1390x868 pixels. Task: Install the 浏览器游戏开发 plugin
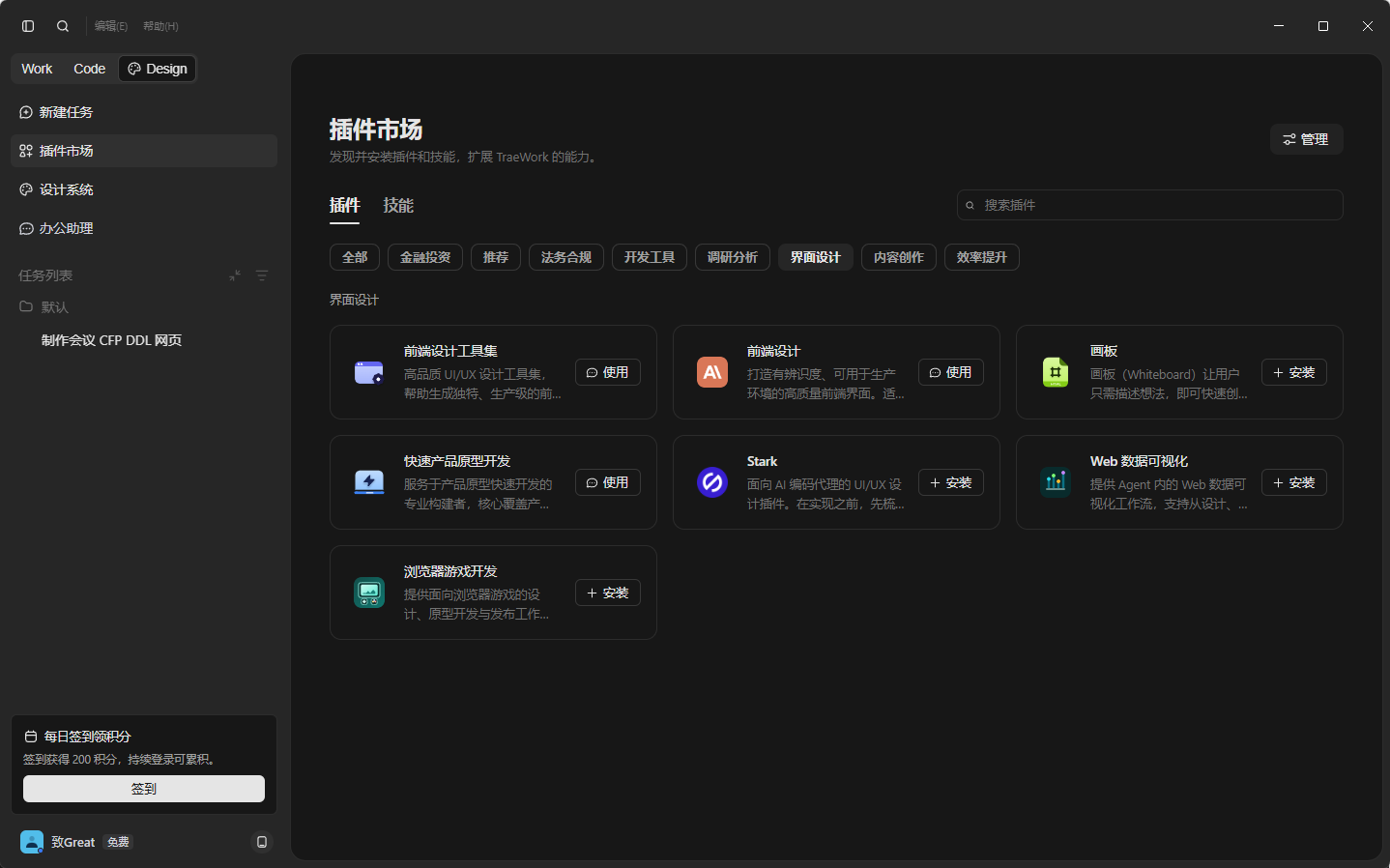[608, 593]
